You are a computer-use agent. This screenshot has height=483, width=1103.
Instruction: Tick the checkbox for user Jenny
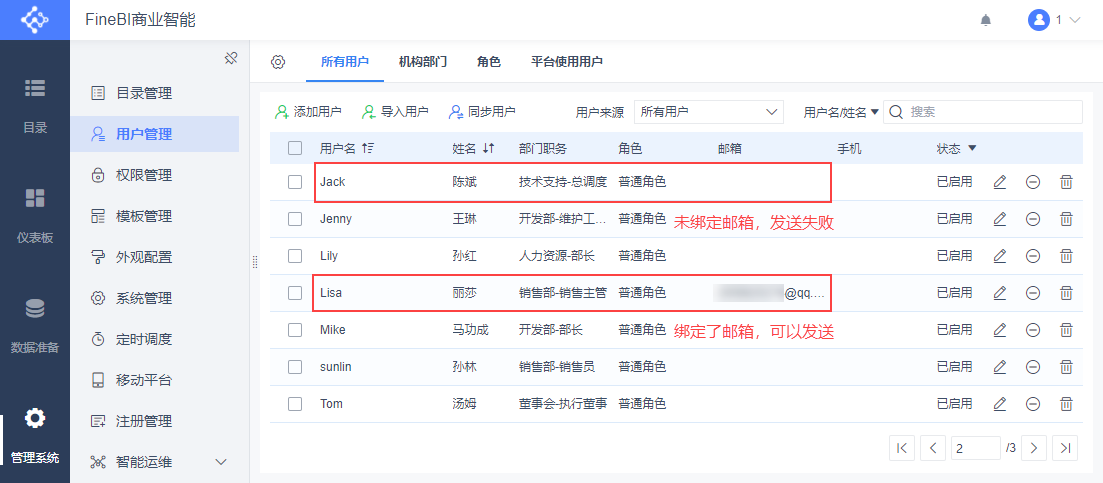(295, 219)
